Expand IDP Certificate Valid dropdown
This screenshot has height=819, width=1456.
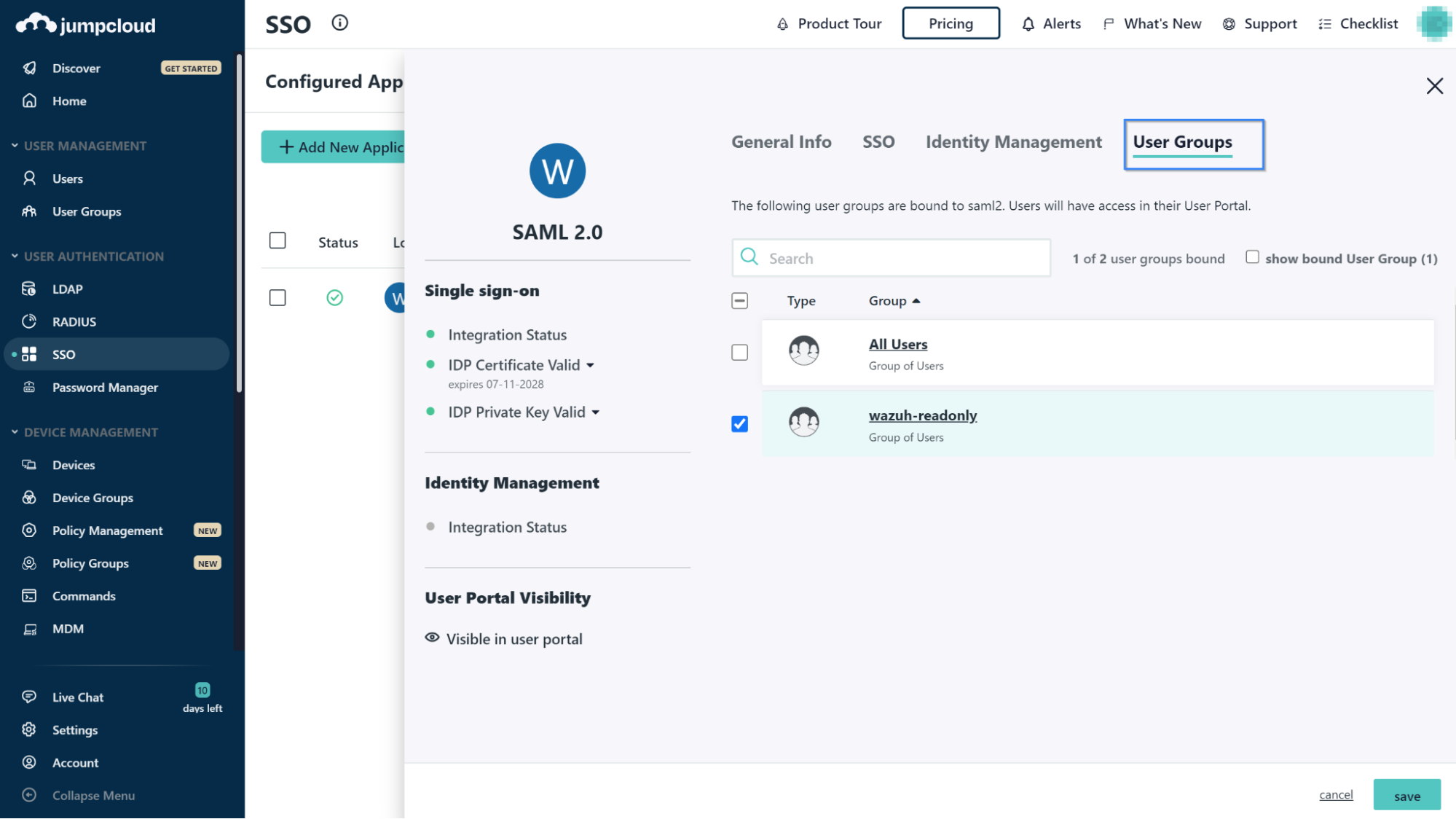click(590, 365)
